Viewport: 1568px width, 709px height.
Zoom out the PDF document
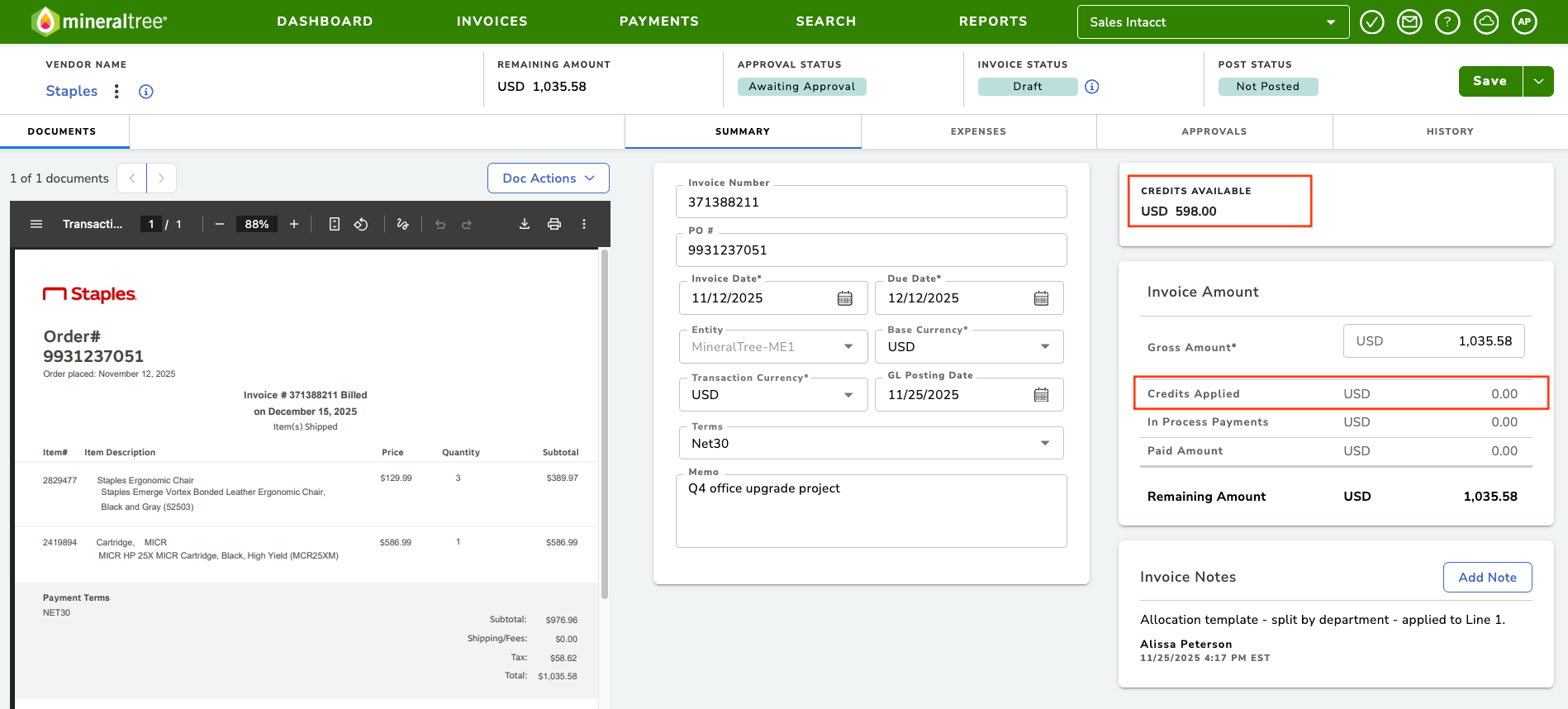coord(220,224)
